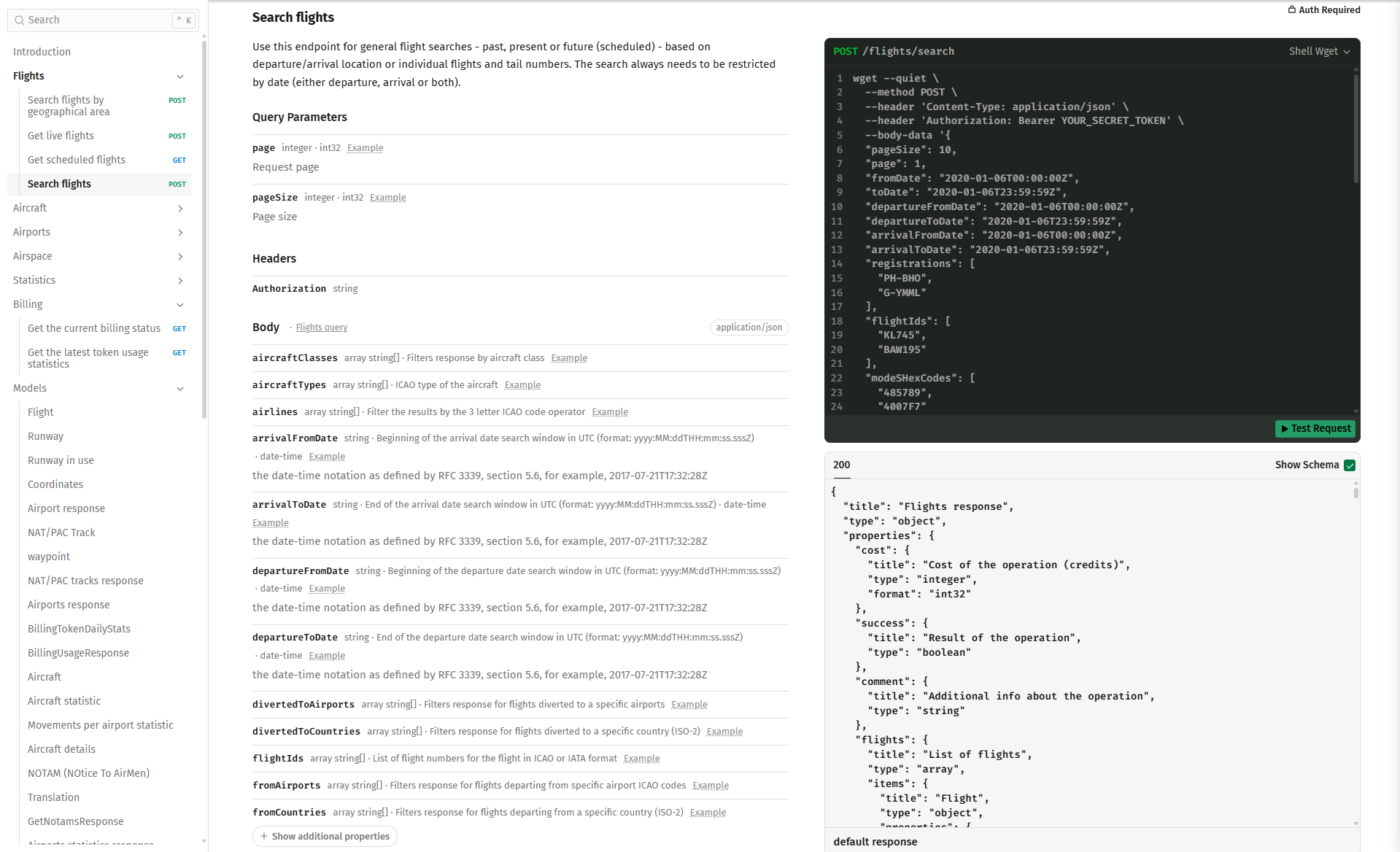1400x852 pixels.
Task: Open Search flights by geographical area
Action: (100, 106)
